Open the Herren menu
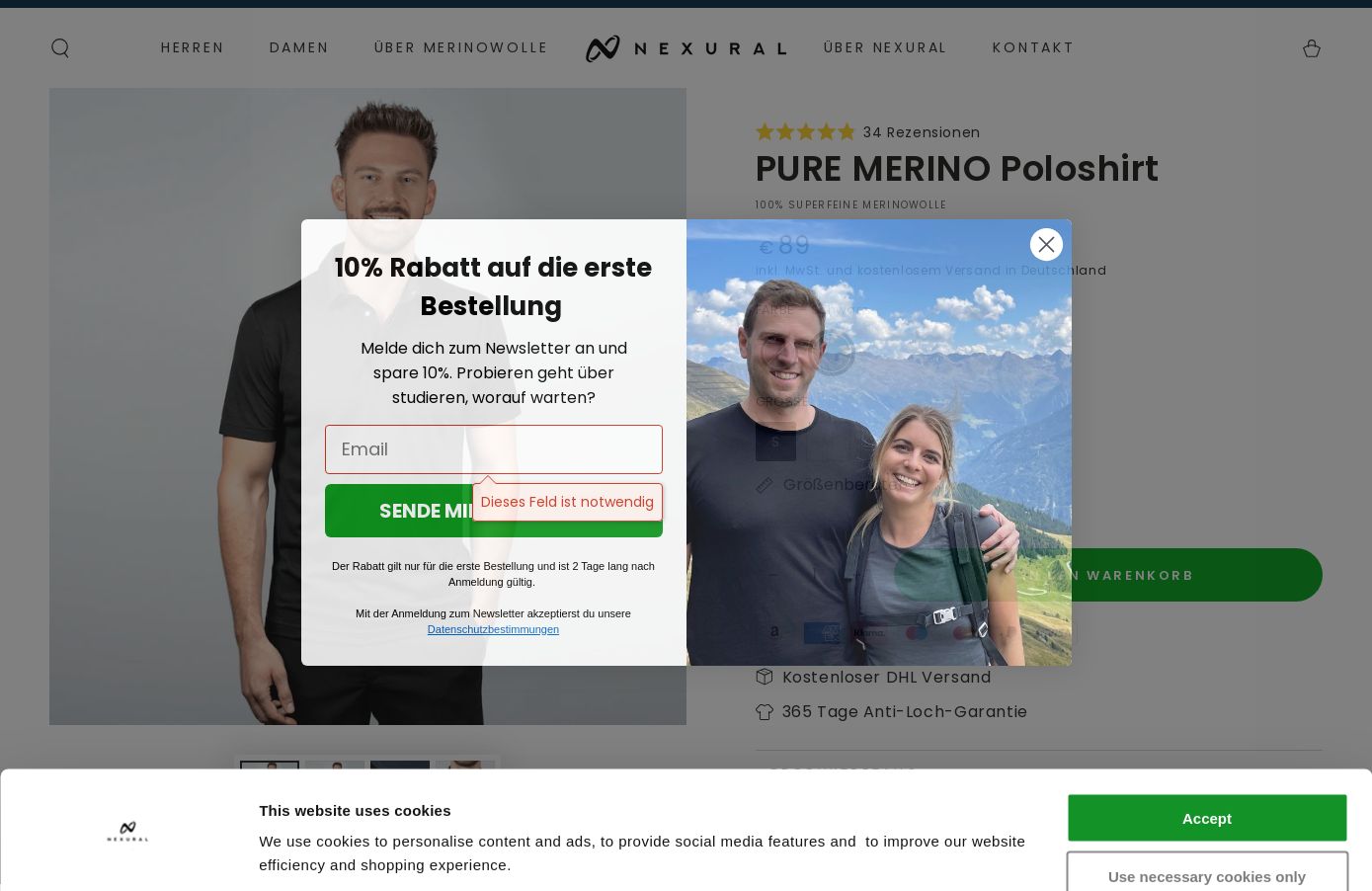This screenshot has height=891, width=1372. [193, 47]
